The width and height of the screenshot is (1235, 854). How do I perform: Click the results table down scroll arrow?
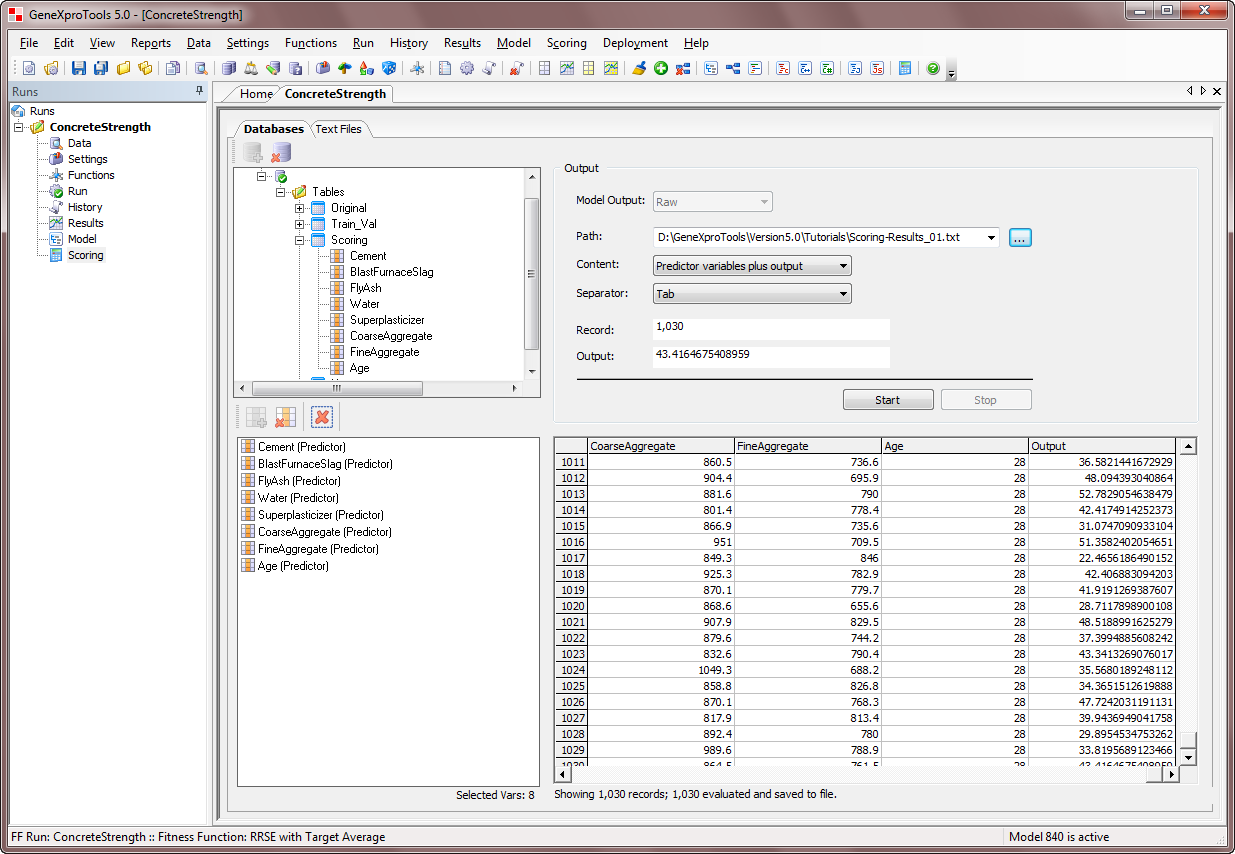tap(1188, 758)
